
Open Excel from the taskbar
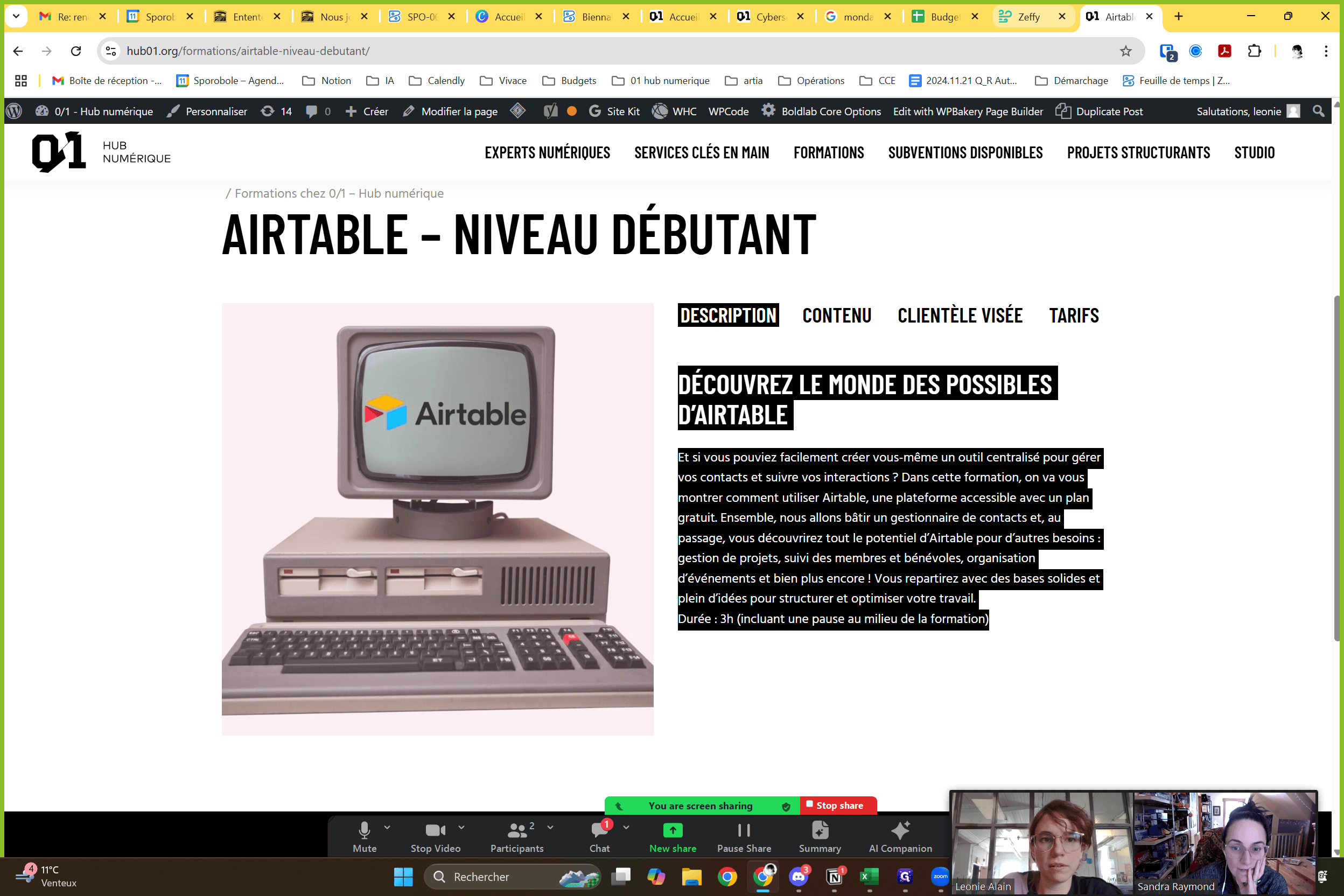(870, 877)
